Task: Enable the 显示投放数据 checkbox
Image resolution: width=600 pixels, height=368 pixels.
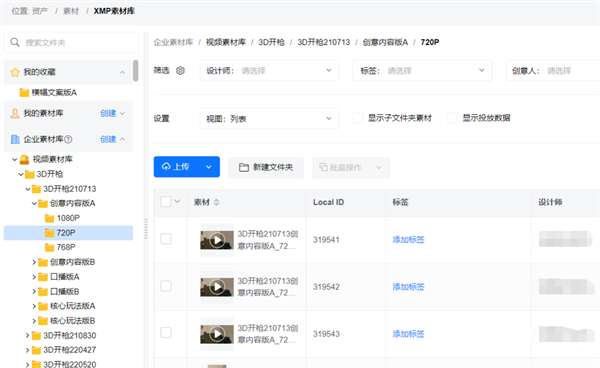Action: click(x=452, y=118)
